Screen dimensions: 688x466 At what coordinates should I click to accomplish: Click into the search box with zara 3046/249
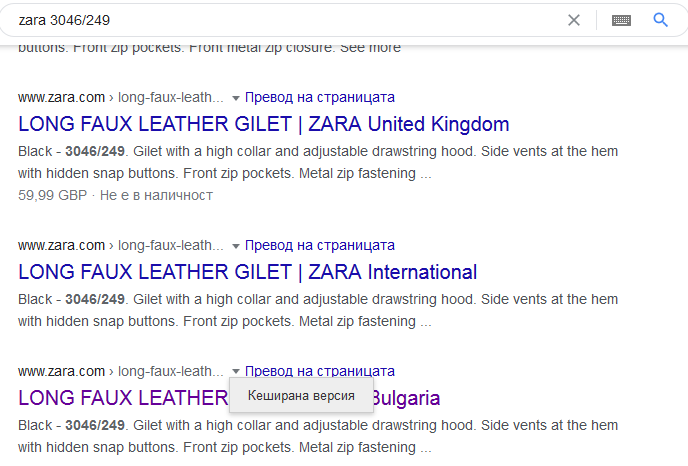(280, 20)
